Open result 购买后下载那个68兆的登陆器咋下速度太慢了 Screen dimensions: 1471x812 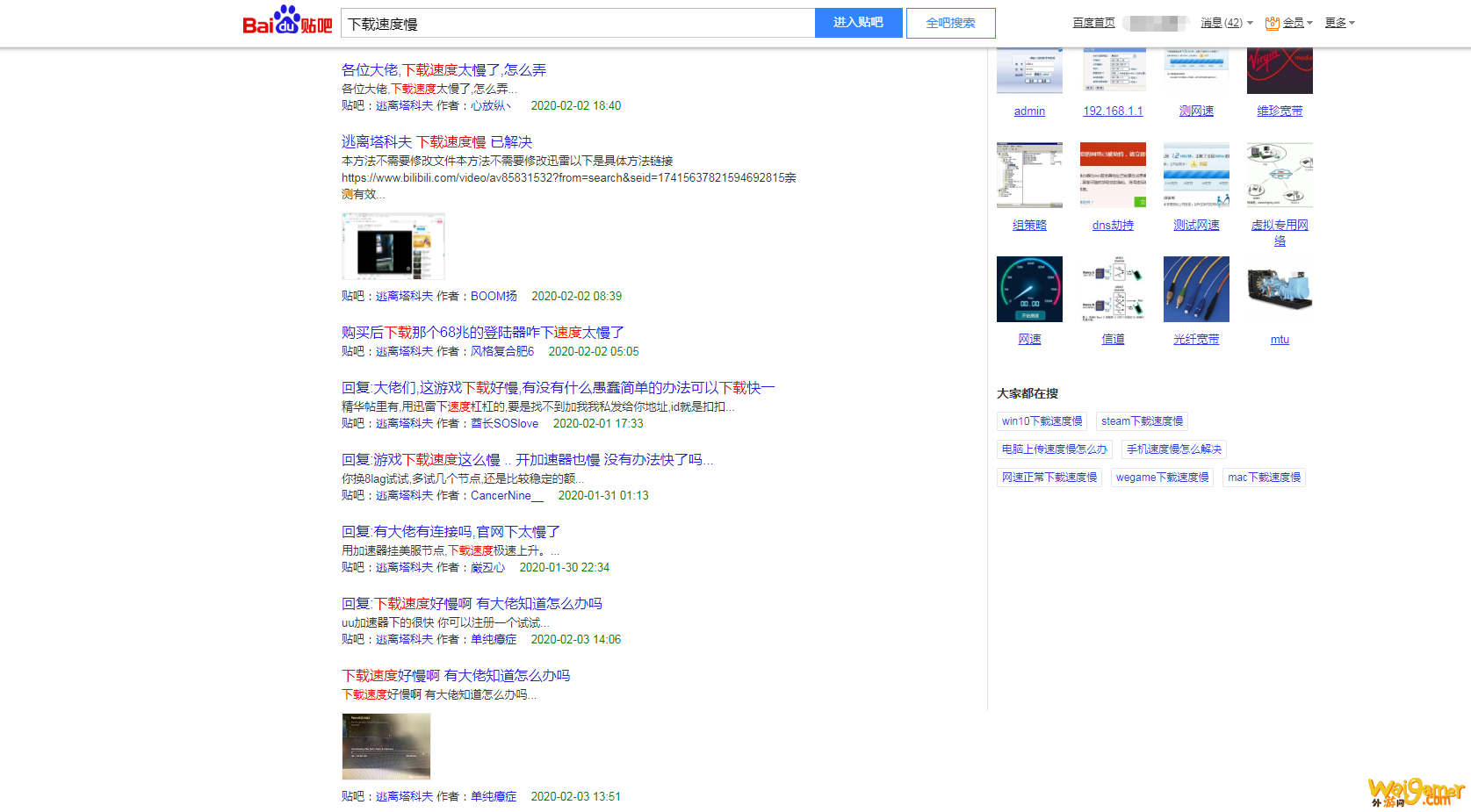pos(482,332)
